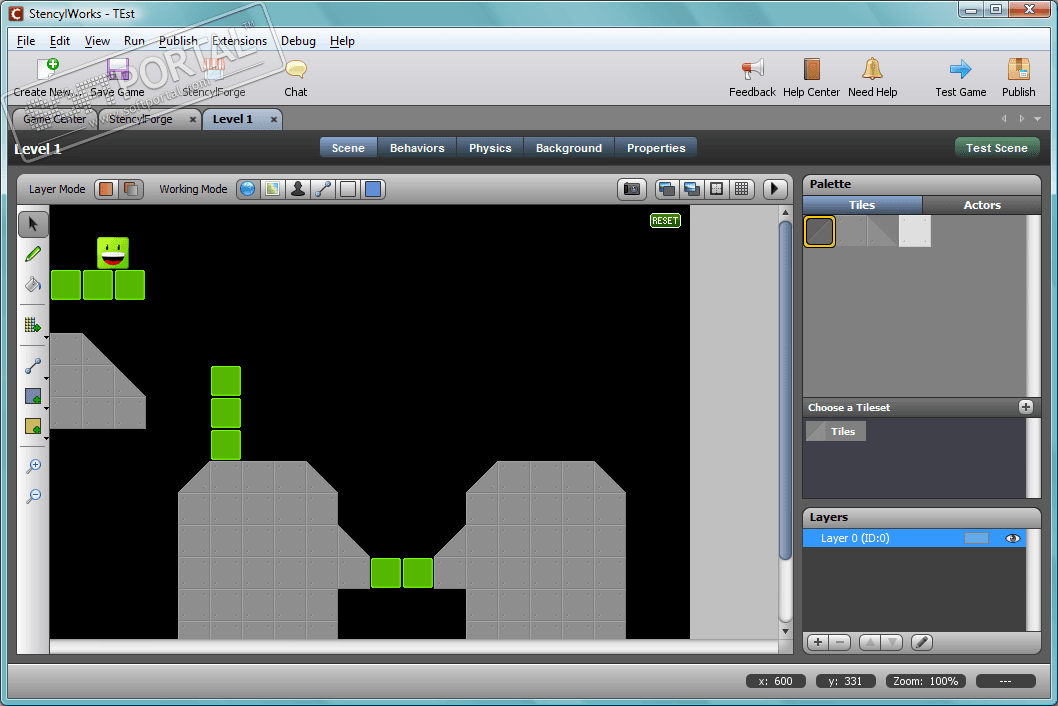1058x706 pixels.
Task: Switch Working Mode to white square icon
Action: 347,189
